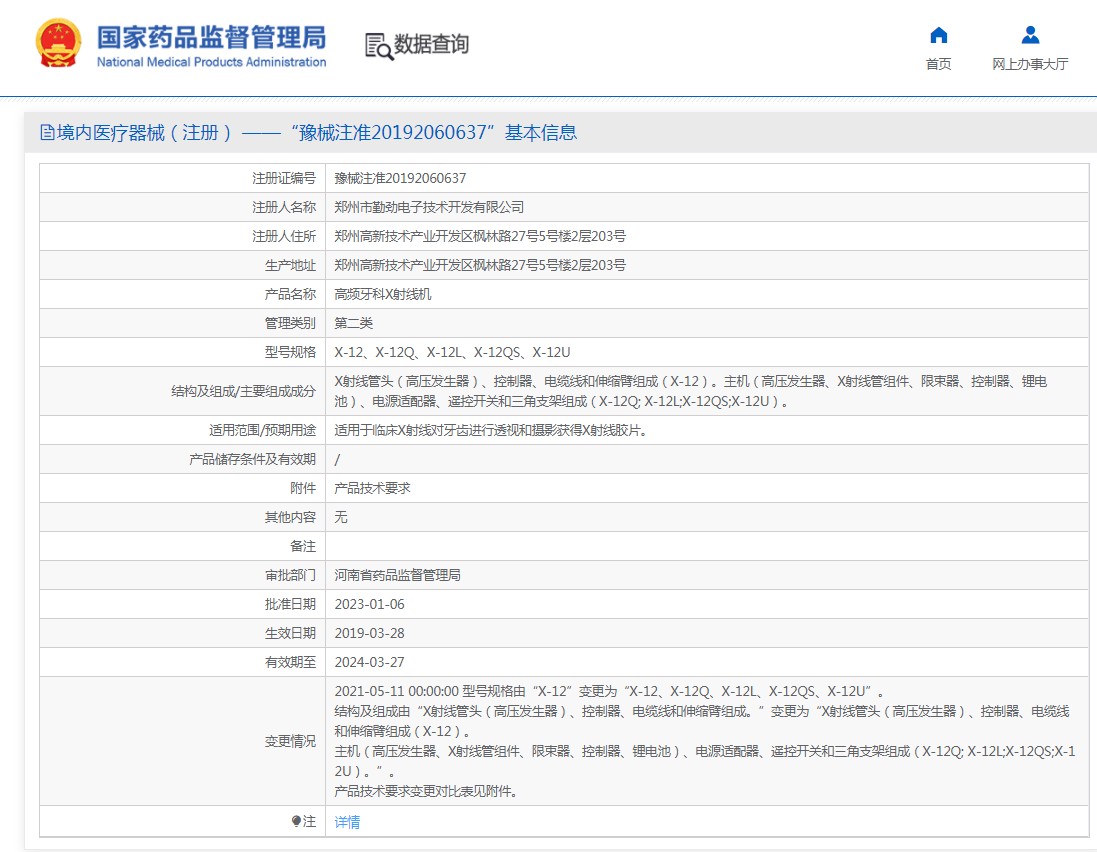
Task: Click the 注册人住所 row label
Action: tap(284, 236)
